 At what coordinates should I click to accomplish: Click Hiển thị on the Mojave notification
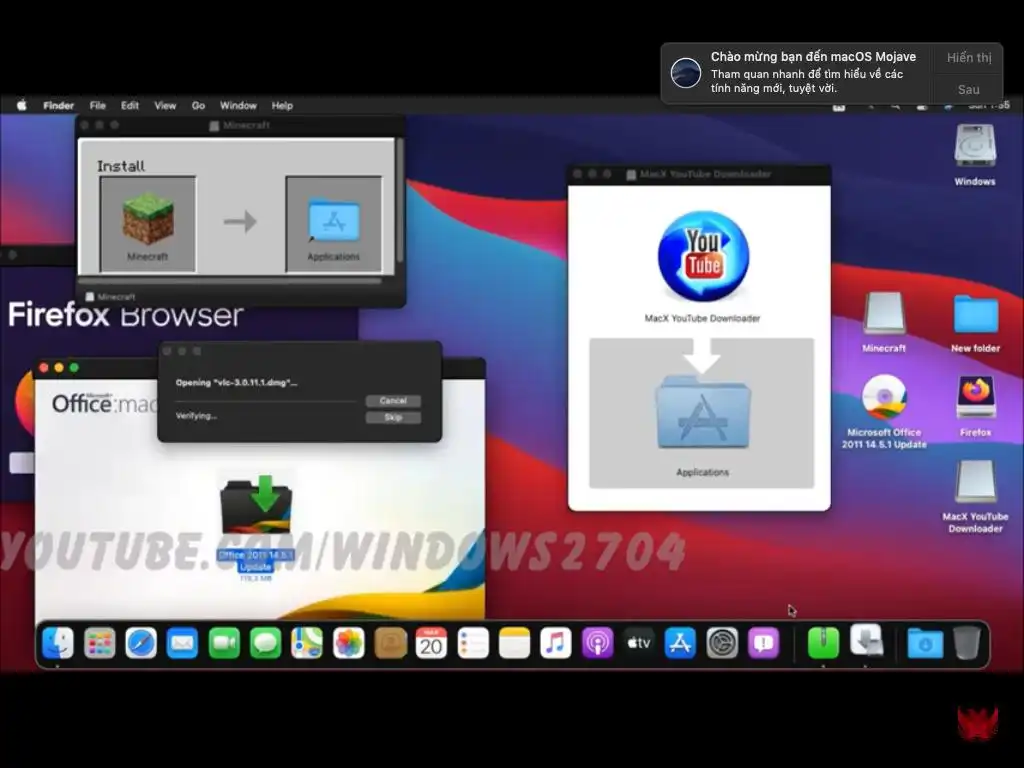[x=968, y=57]
